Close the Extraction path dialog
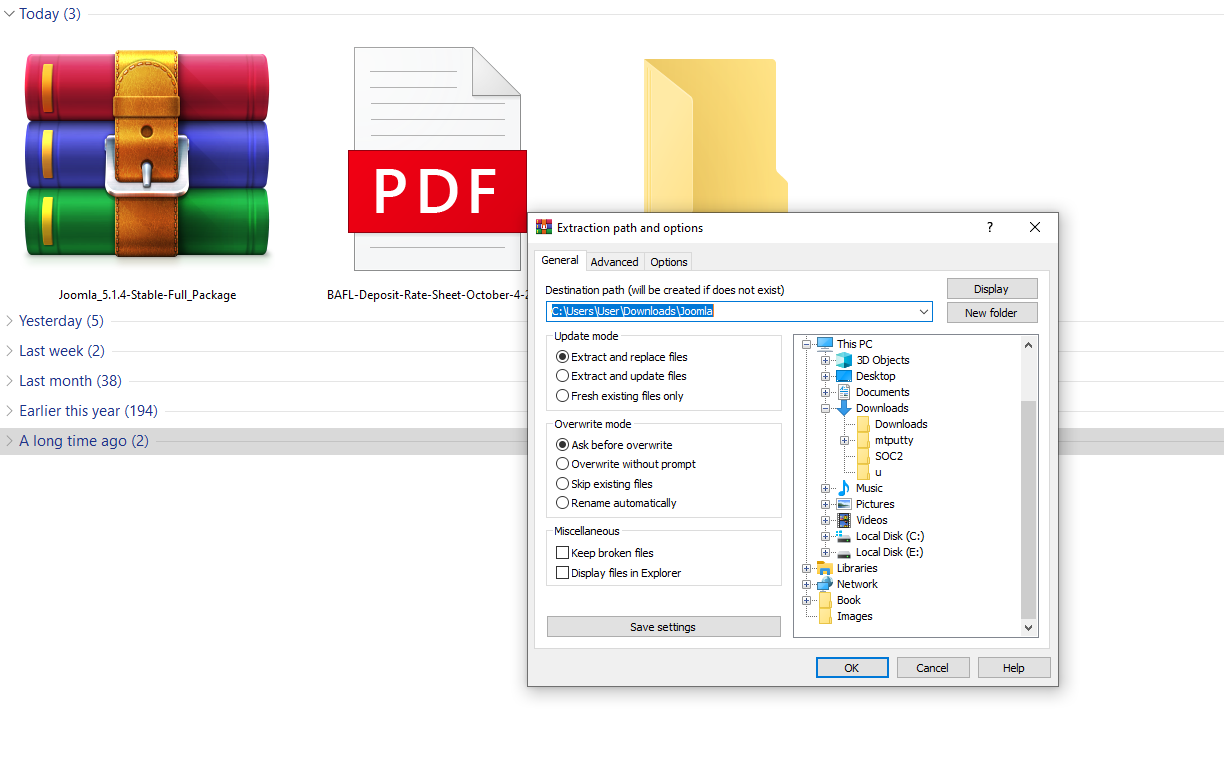This screenshot has height=766, width=1224. coord(1035,227)
